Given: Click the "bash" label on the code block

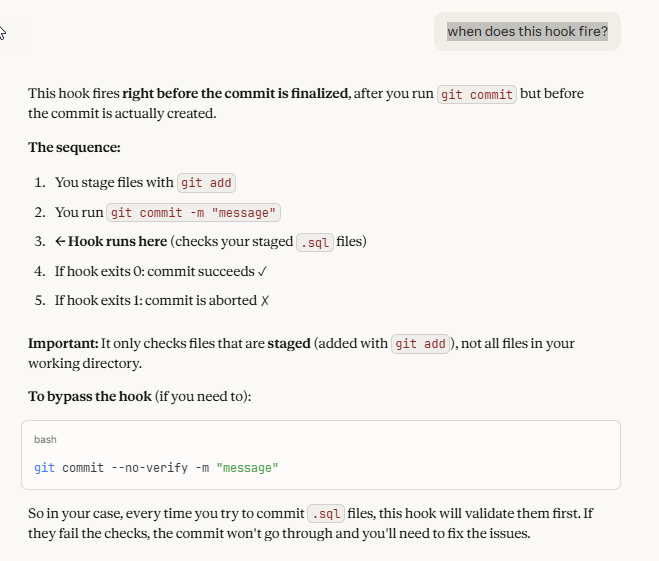Looking at the screenshot, I should pyautogui.click(x=45, y=439).
